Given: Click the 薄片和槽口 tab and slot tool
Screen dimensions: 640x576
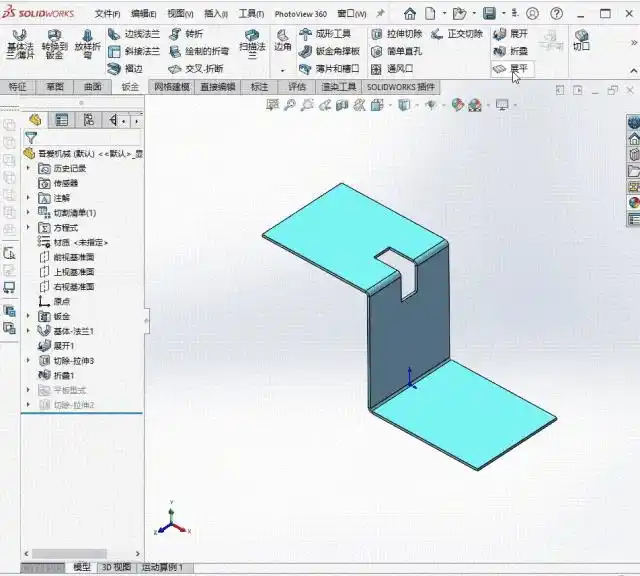Looking at the screenshot, I should click(x=329, y=69).
